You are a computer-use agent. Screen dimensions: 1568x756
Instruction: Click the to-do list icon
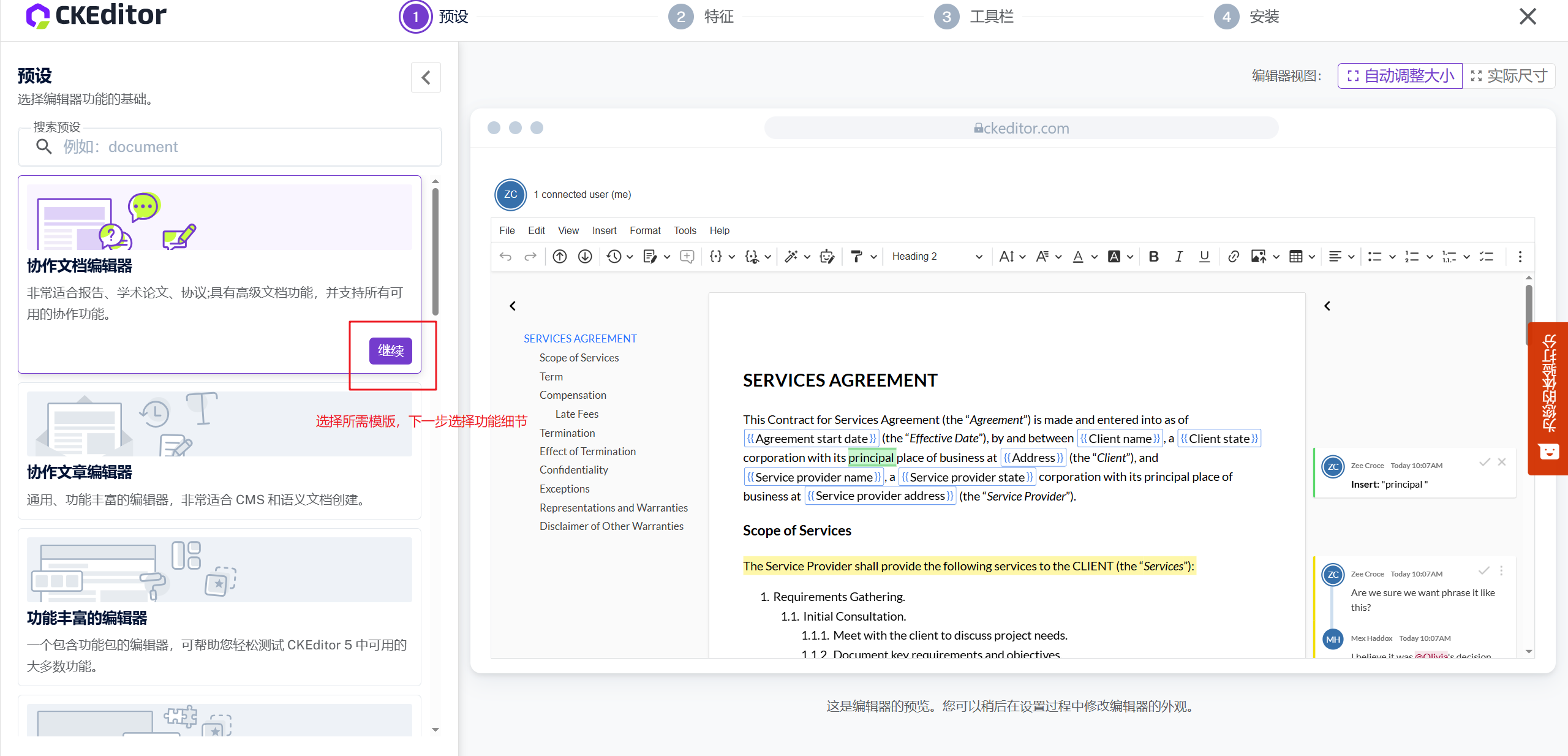click(x=1487, y=257)
